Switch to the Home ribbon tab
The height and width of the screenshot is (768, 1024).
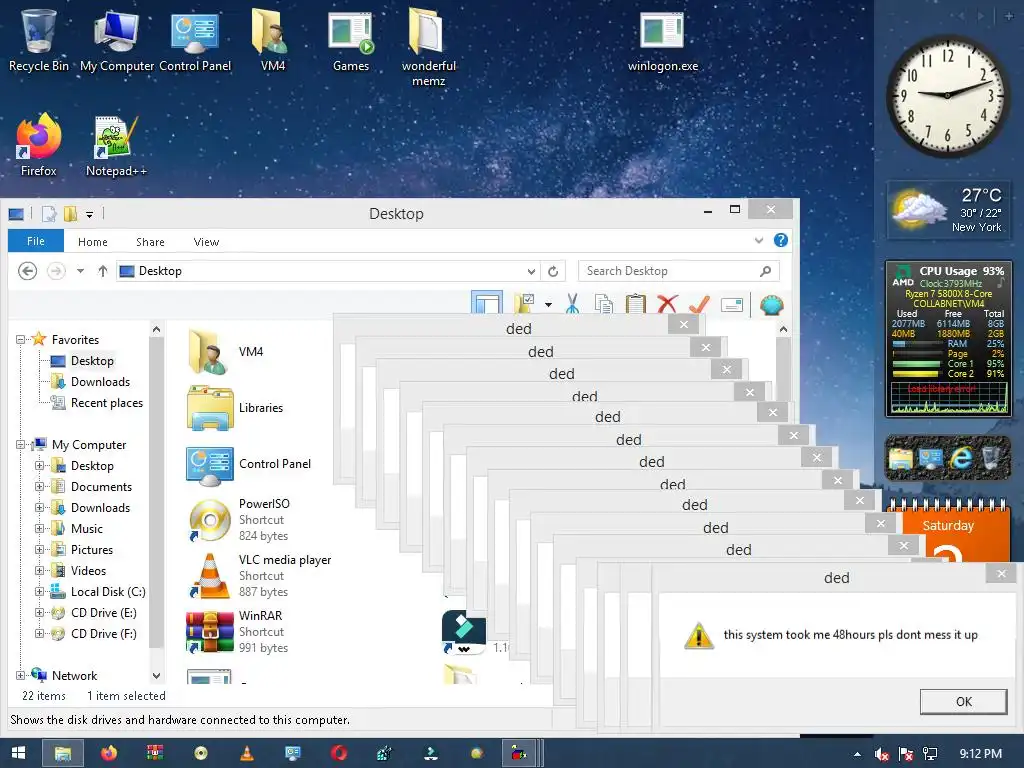click(x=93, y=242)
